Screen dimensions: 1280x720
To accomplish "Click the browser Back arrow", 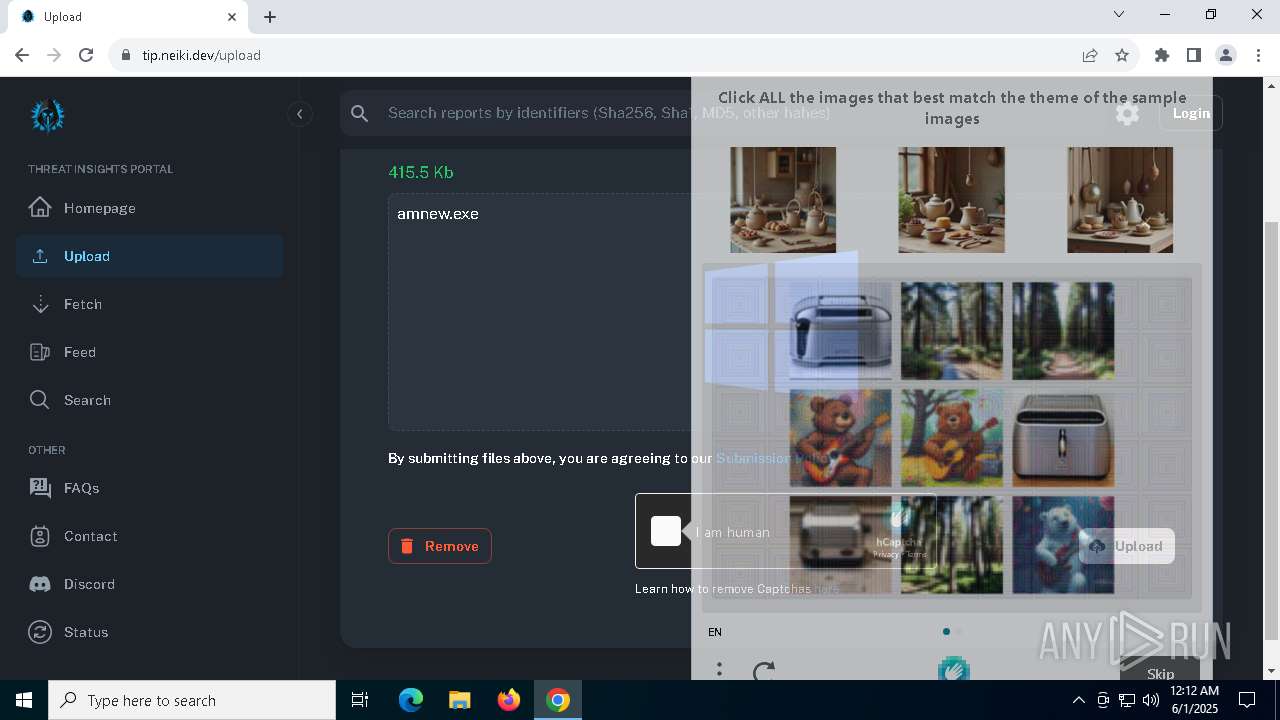I will [x=22, y=55].
